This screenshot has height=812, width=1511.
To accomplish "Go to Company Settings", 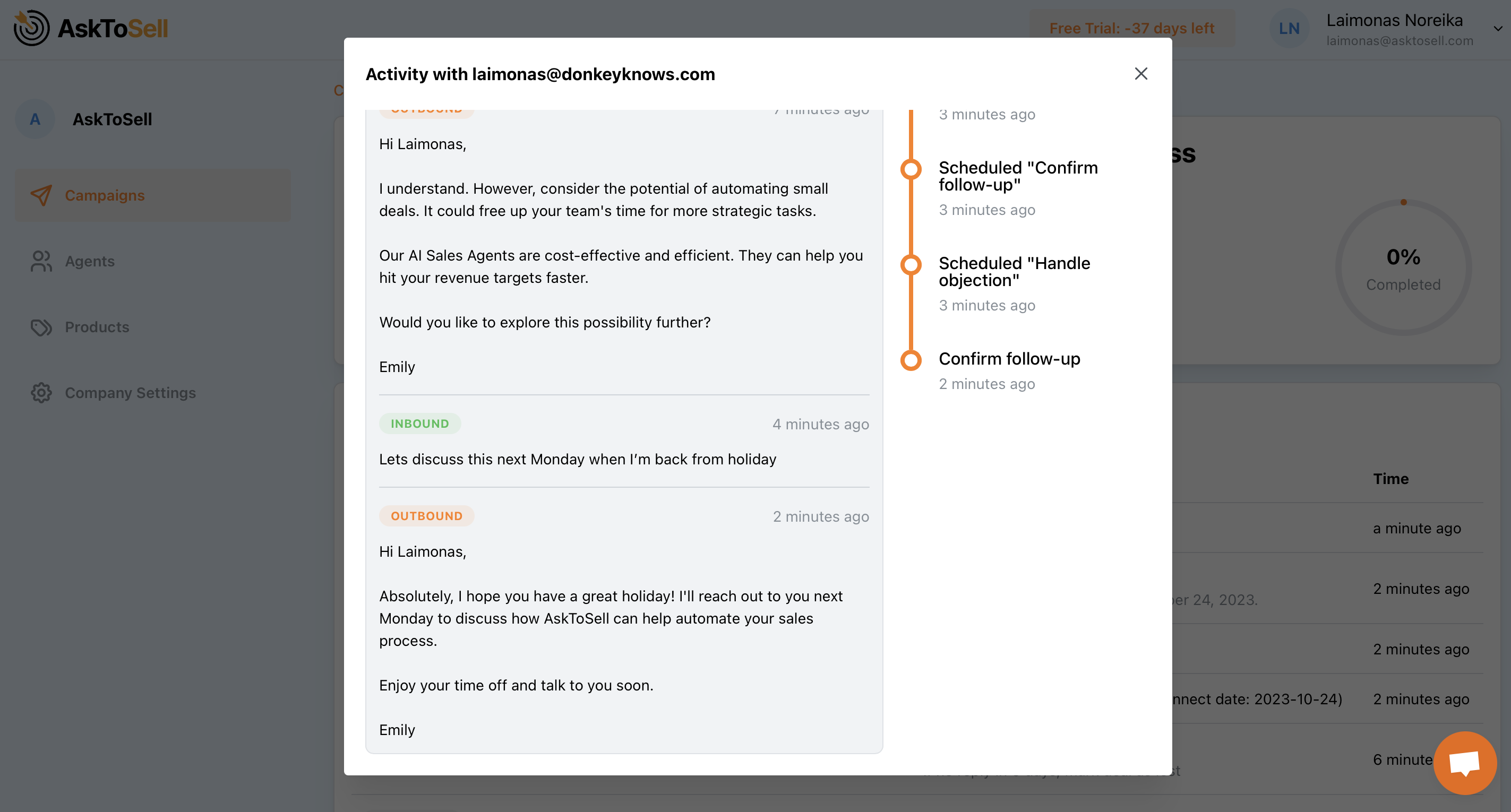I will [x=130, y=393].
